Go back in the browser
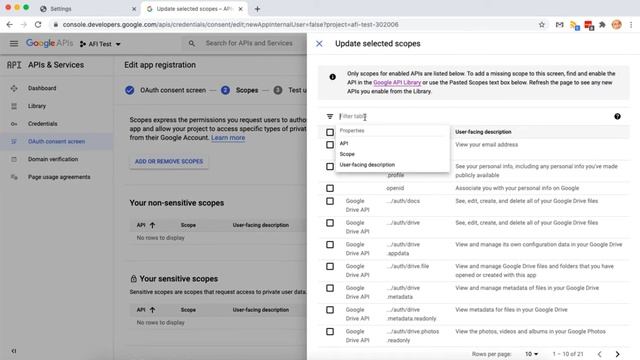 pos(9,24)
